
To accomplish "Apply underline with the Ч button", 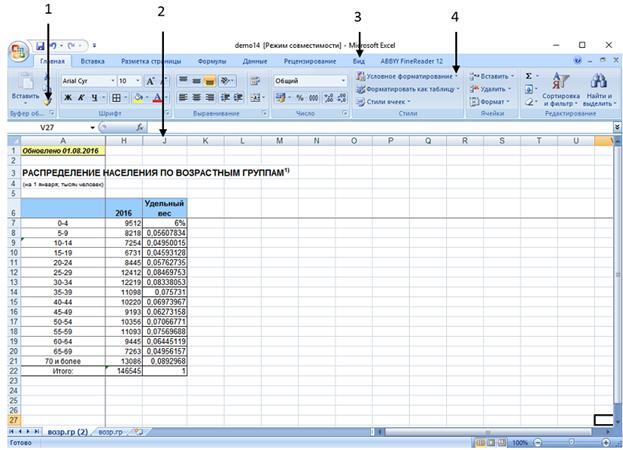I will [x=94, y=98].
